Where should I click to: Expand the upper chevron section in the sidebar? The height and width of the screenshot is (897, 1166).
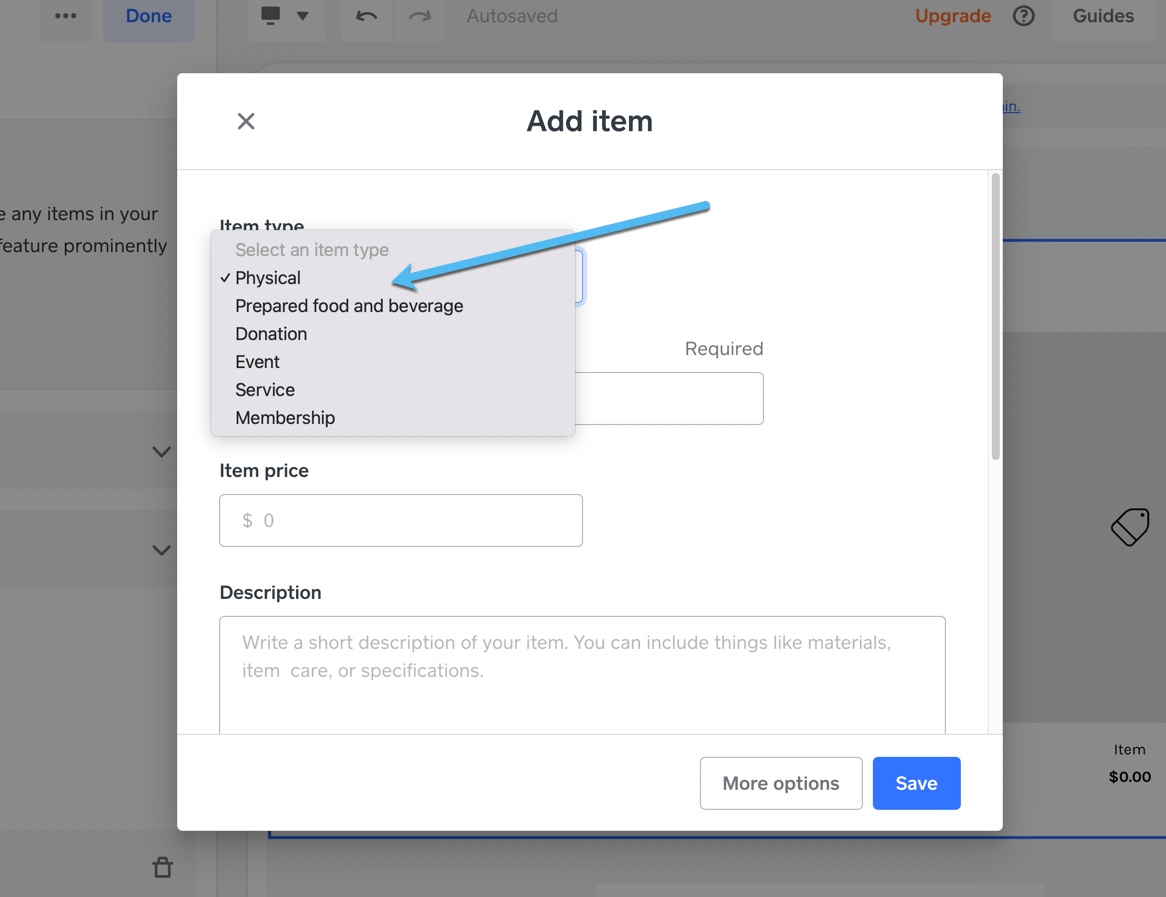161,451
